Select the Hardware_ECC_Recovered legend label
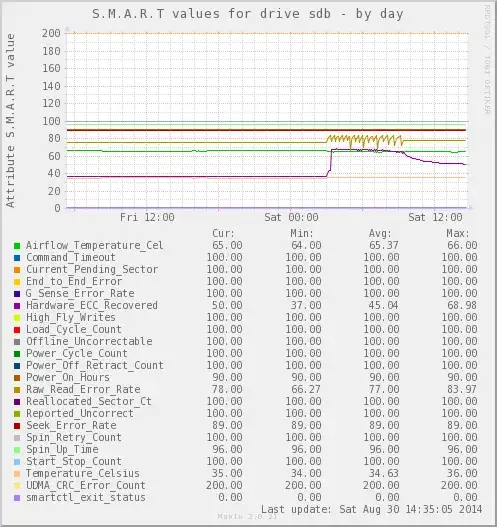497x527 pixels. pyautogui.click(x=92, y=306)
